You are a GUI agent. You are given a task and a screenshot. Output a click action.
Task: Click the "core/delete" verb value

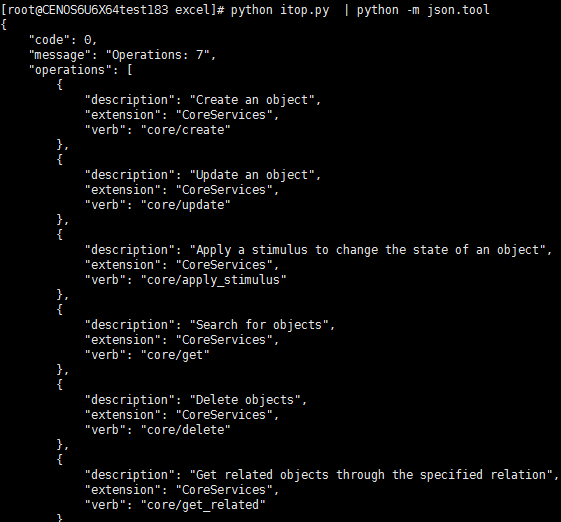pyautogui.click(x=186, y=430)
